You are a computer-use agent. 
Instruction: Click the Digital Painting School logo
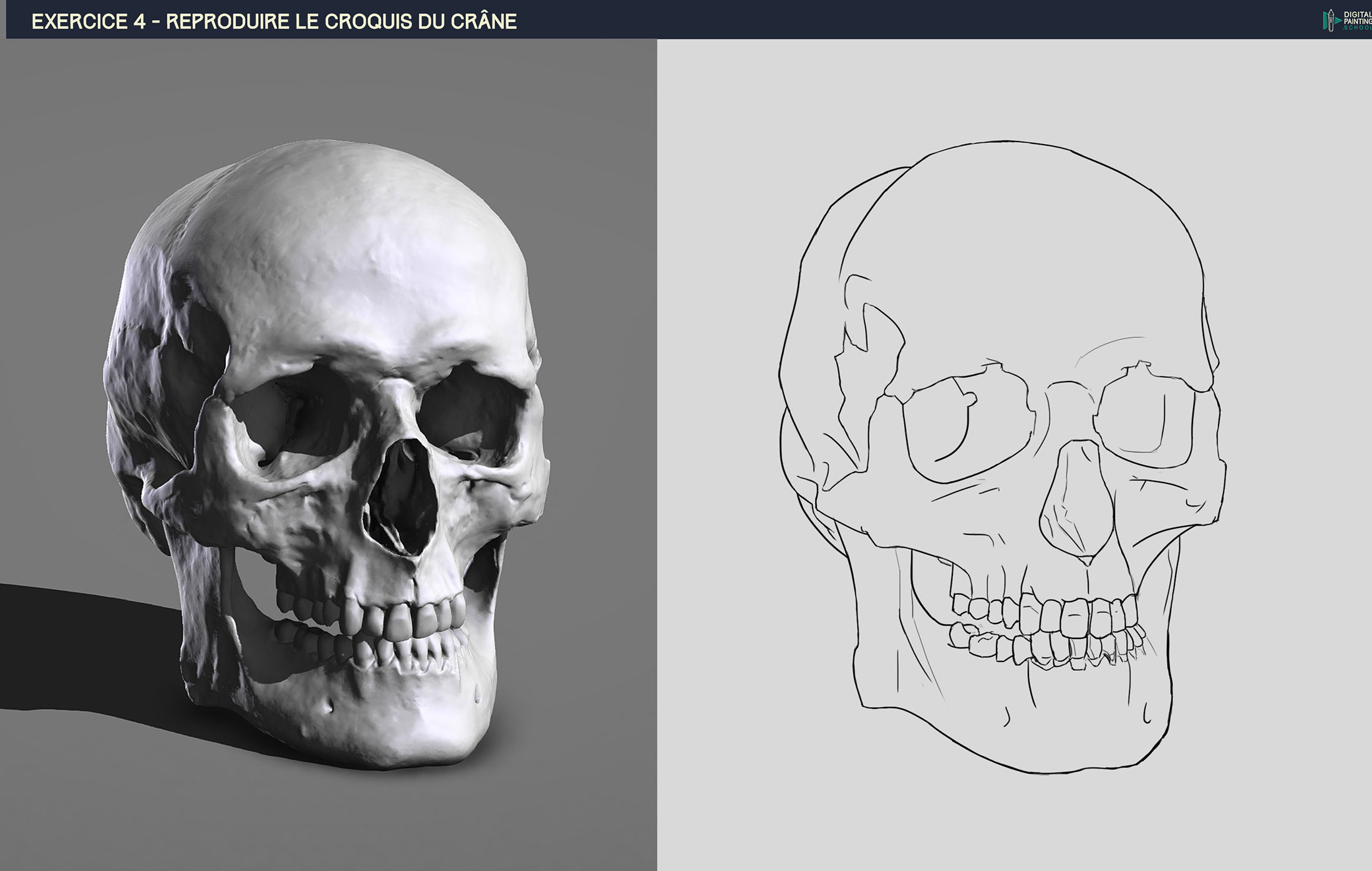pos(1347,21)
